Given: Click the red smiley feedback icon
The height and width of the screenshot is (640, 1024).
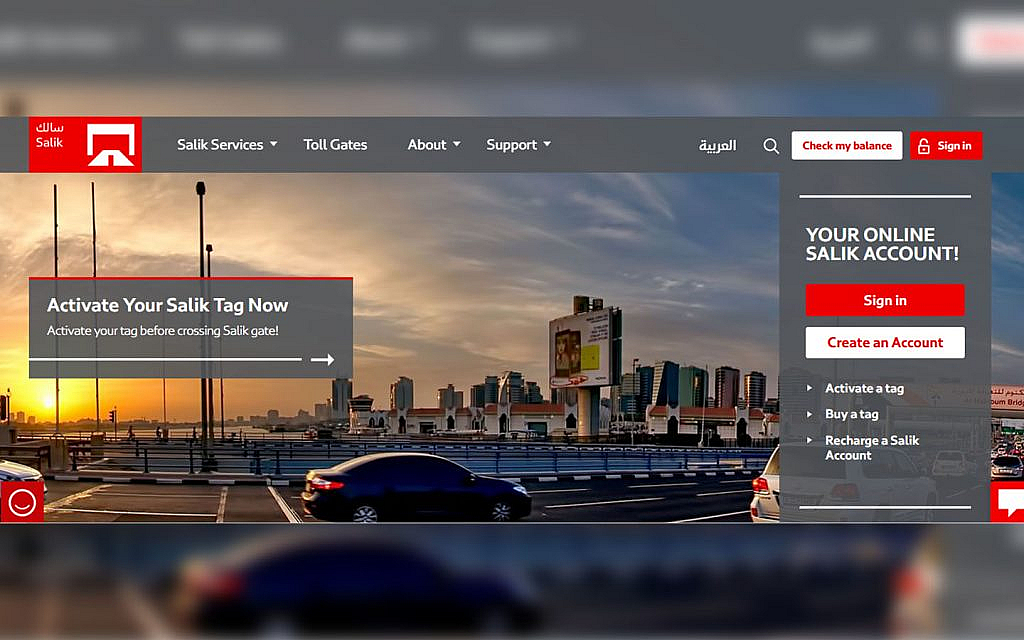Looking at the screenshot, I should click(21, 502).
